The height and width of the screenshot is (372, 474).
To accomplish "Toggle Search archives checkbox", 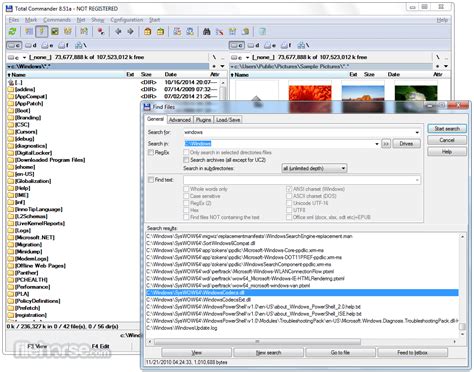I will coord(186,160).
